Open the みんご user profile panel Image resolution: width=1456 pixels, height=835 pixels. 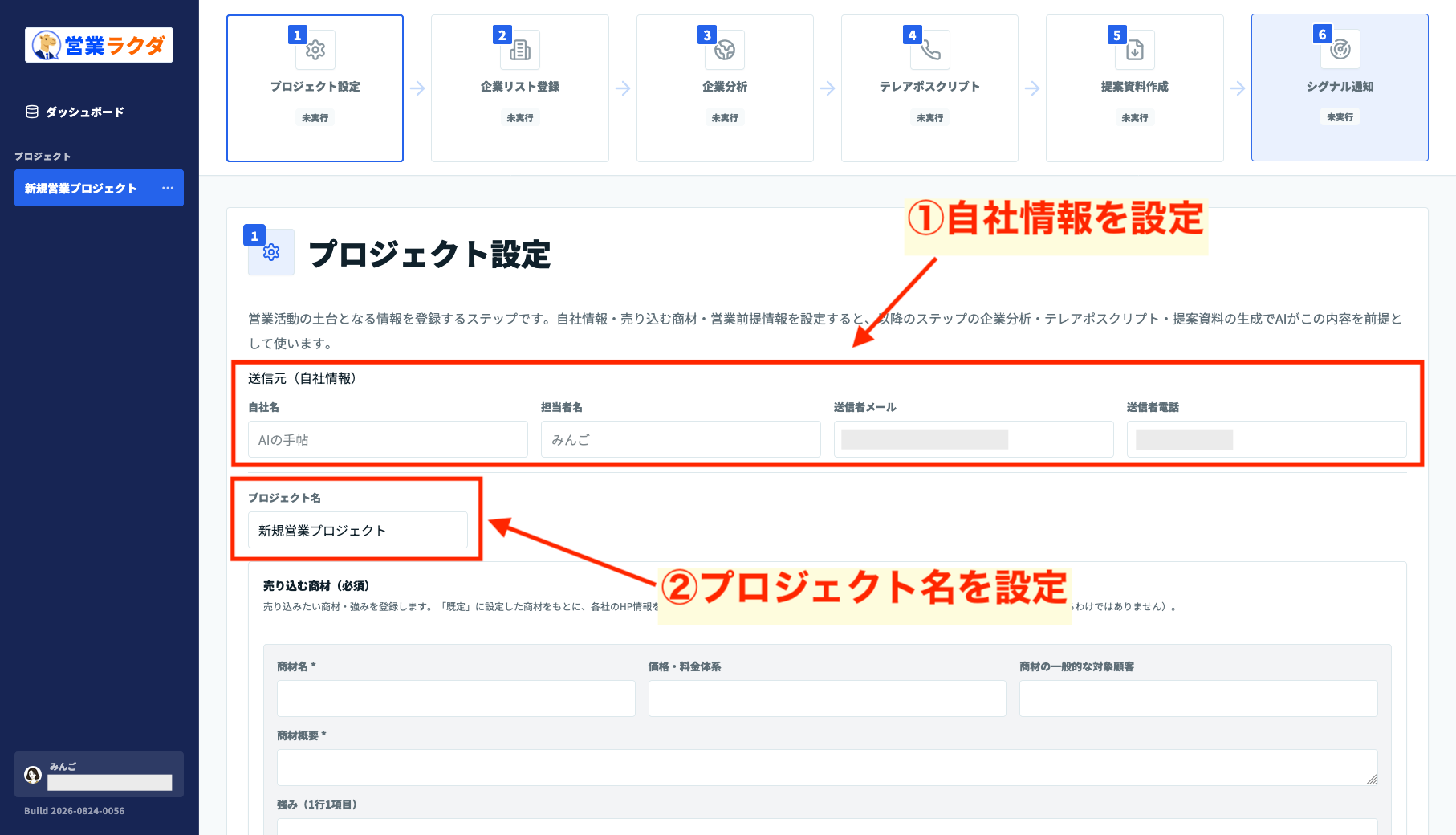tap(99, 774)
